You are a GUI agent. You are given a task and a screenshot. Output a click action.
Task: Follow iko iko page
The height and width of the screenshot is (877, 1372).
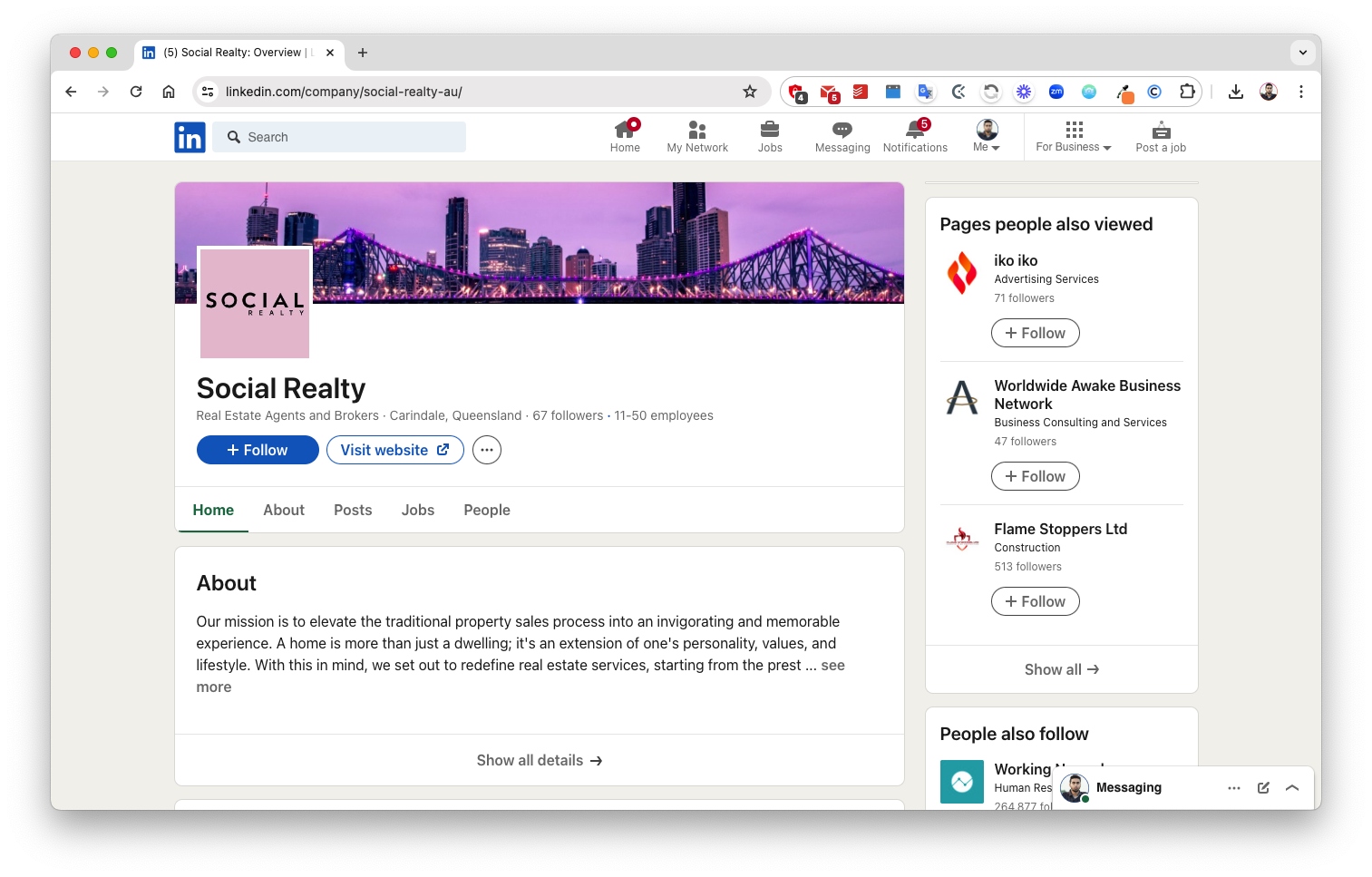(x=1036, y=333)
